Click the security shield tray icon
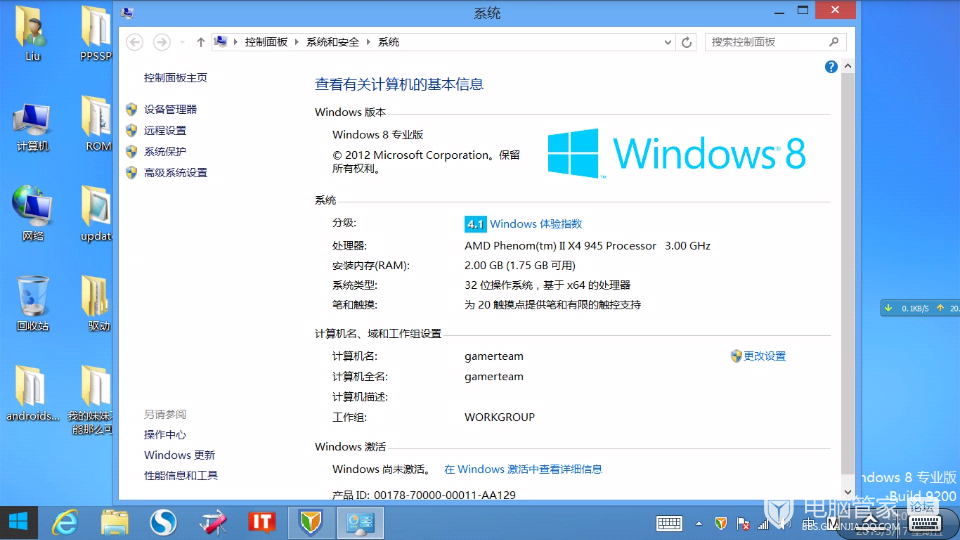960x540 pixels. click(721, 523)
